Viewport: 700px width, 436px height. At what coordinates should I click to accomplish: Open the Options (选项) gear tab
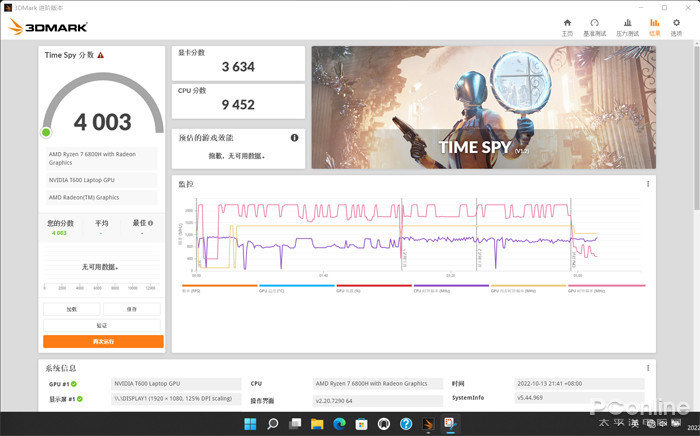(x=676, y=27)
